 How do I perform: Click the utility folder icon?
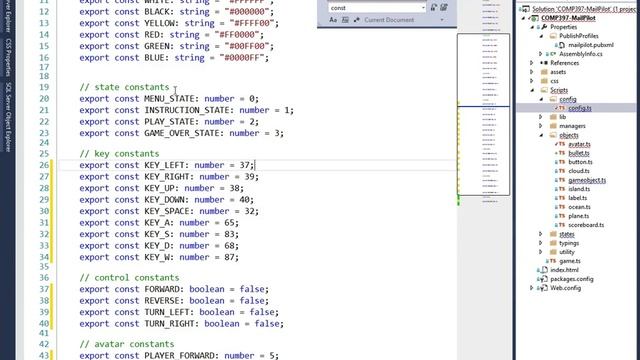point(553,252)
